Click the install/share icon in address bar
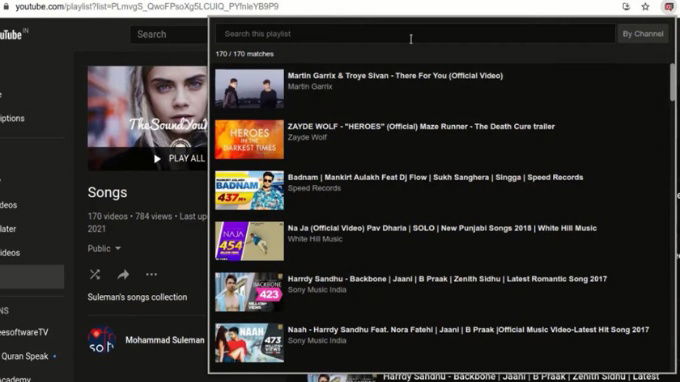 pos(626,7)
